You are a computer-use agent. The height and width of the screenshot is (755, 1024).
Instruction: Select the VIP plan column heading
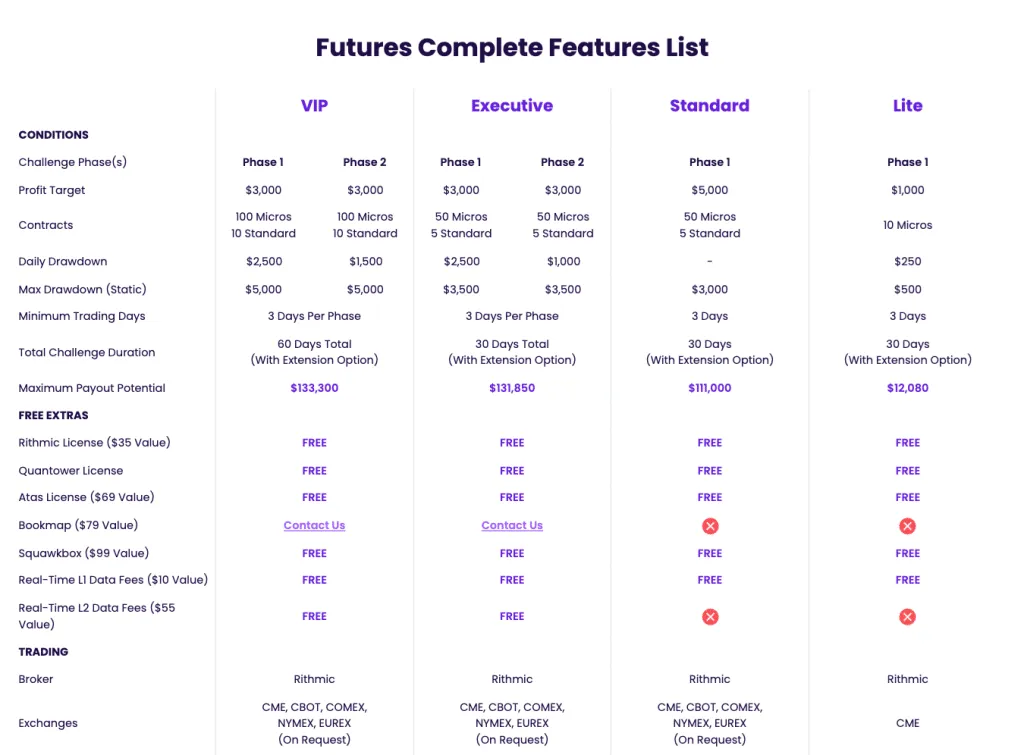314,106
